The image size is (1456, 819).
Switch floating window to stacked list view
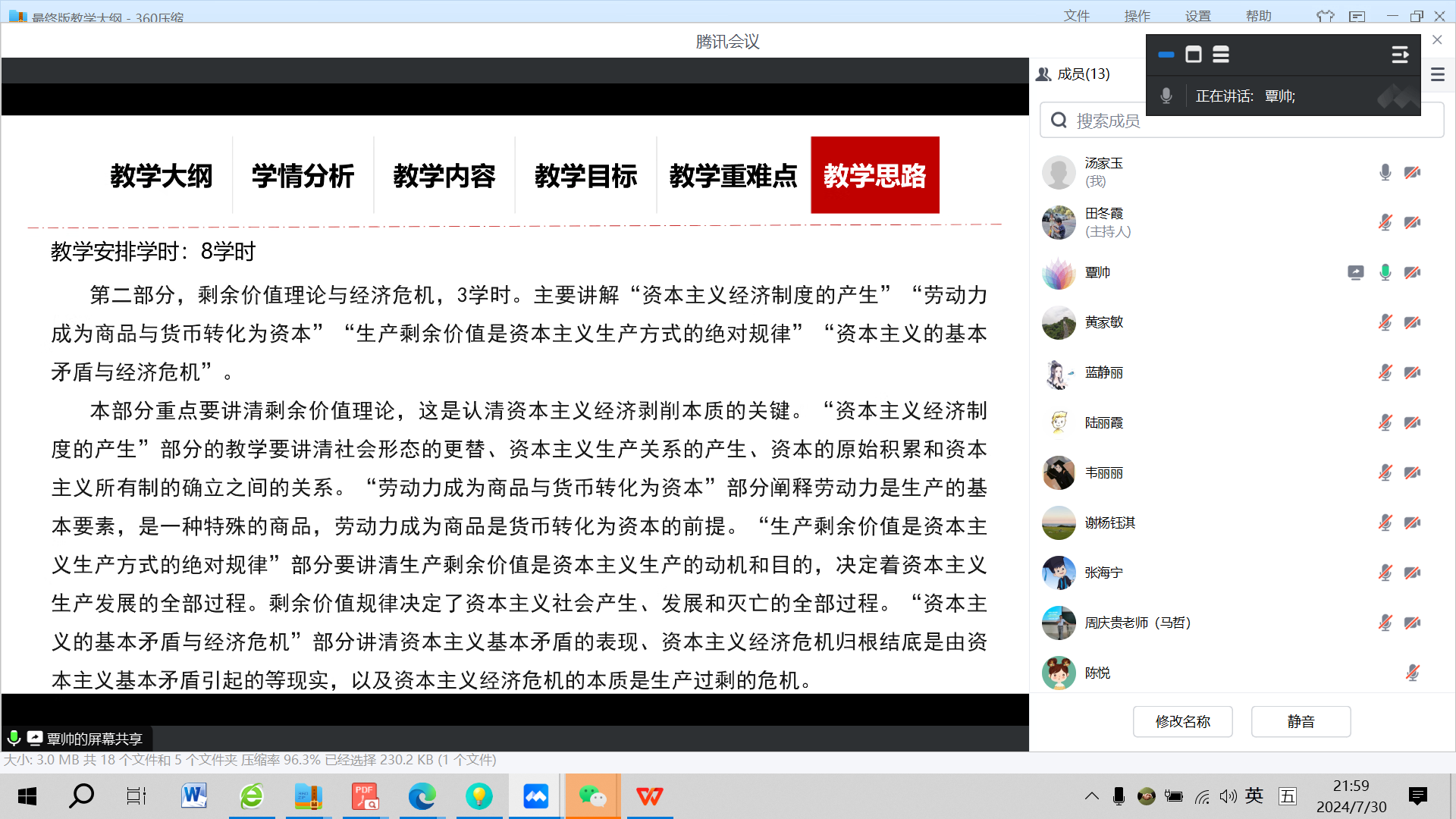point(1221,55)
